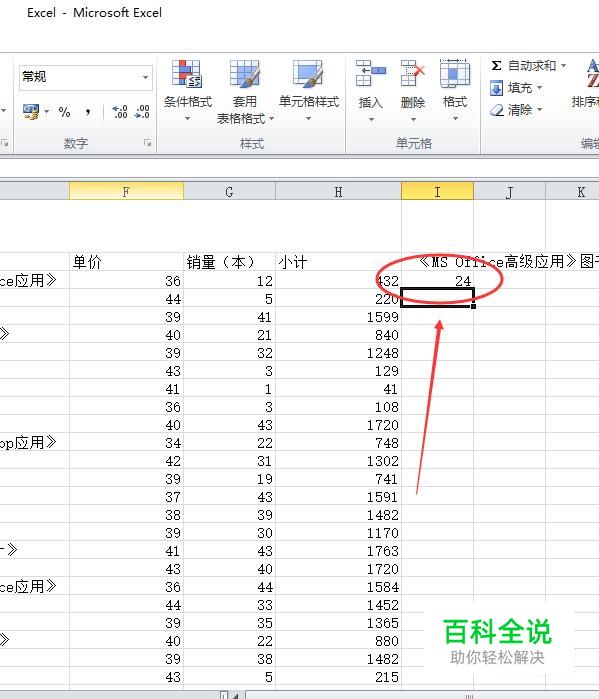Select column J header
The width and height of the screenshot is (599, 699).
(x=509, y=192)
